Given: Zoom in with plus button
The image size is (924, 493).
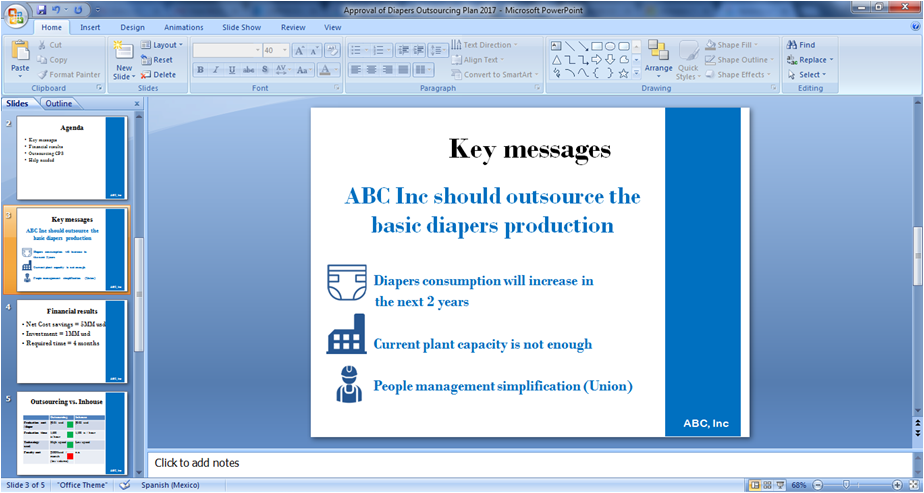Looking at the screenshot, I should click(x=897, y=485).
